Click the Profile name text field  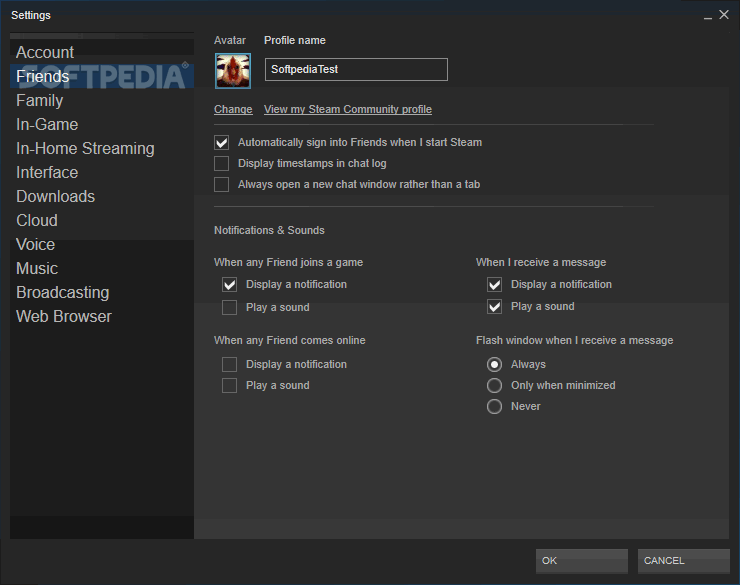tap(356, 69)
